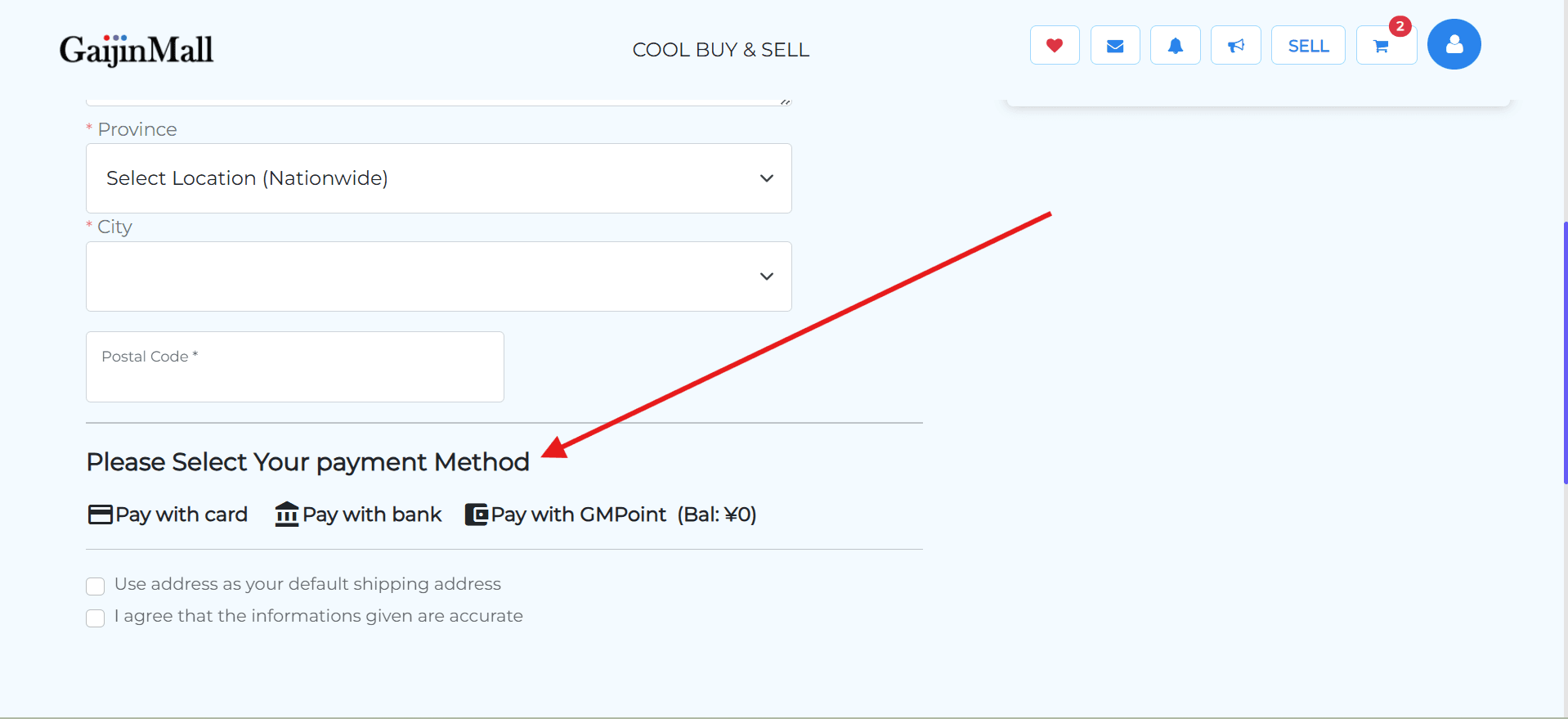This screenshot has width=1568, height=719.
Task: Open messages envelope icon
Action: click(1114, 46)
